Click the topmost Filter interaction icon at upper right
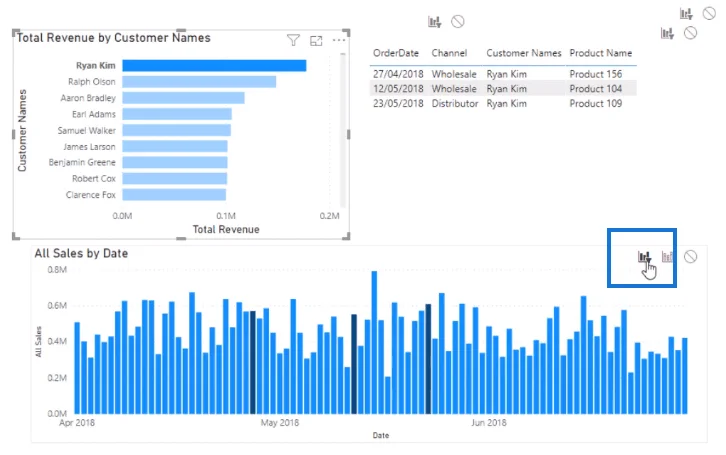Screen dimensions: 726x455 686,14
